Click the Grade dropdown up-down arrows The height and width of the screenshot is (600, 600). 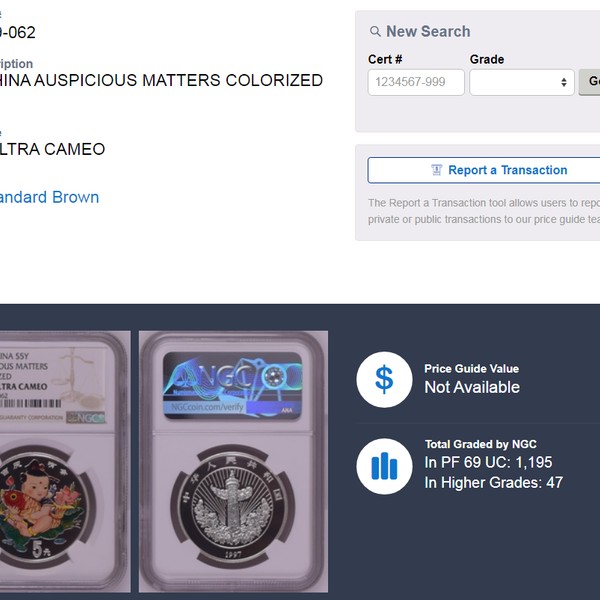pyautogui.click(x=564, y=82)
